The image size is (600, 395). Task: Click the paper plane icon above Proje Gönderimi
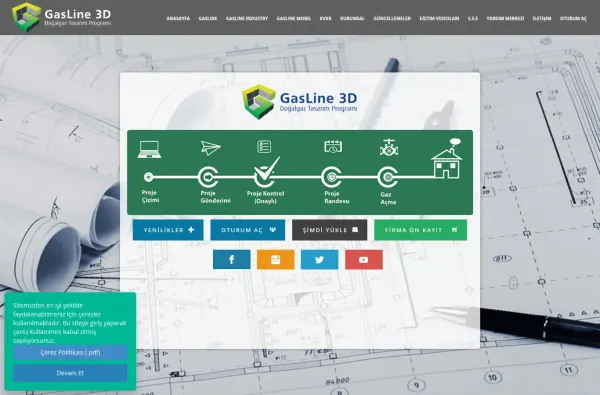[x=211, y=148]
